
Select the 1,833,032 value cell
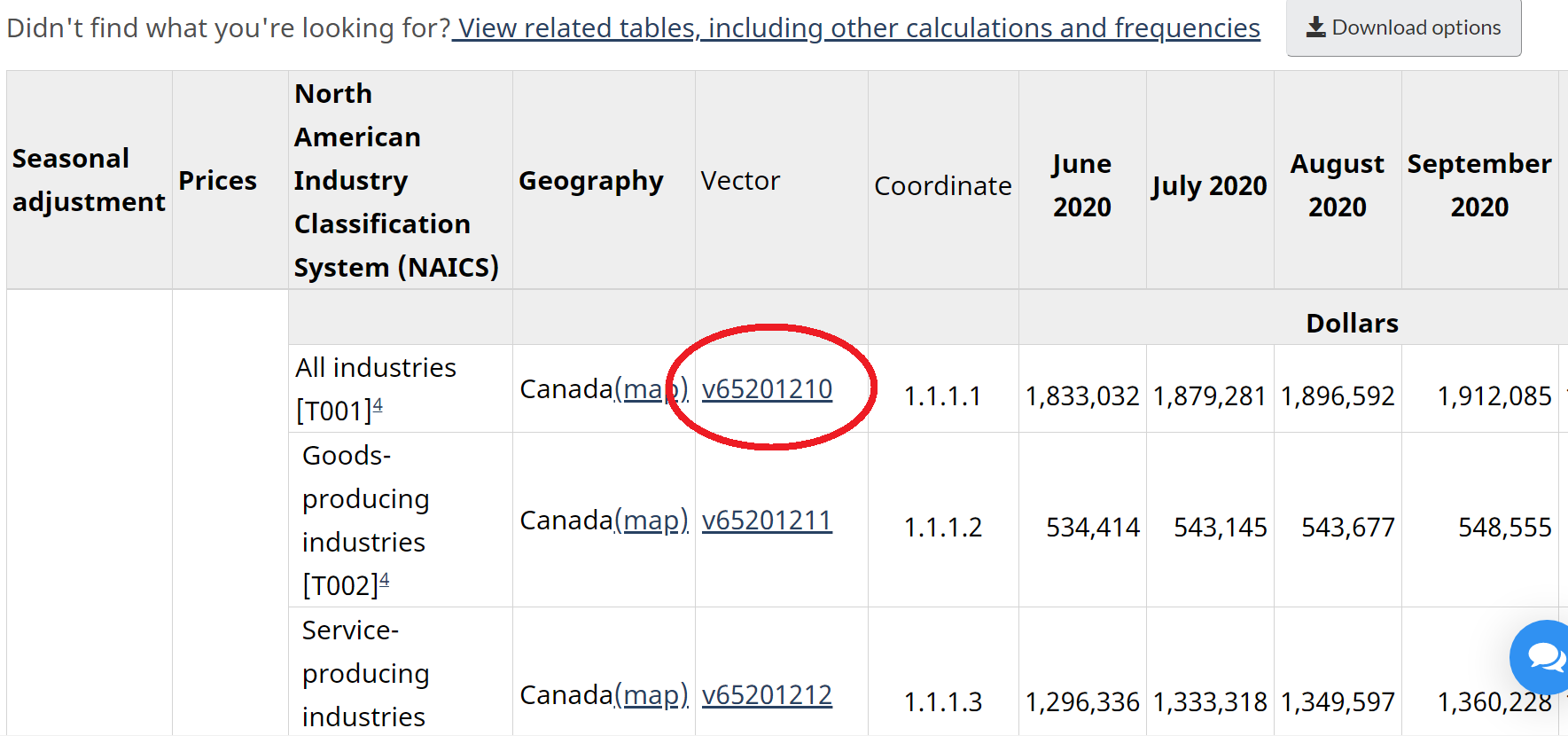(1081, 396)
